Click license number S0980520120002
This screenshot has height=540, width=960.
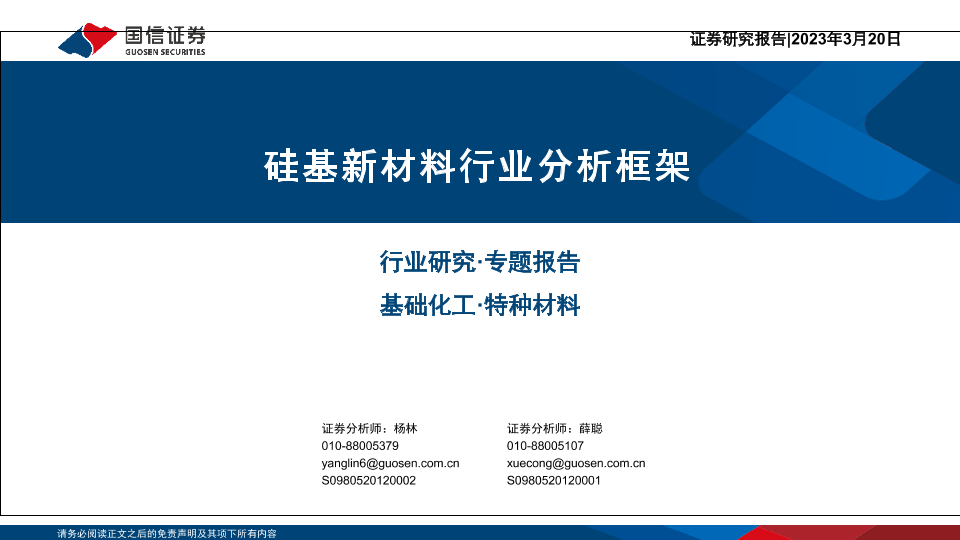click(x=368, y=481)
